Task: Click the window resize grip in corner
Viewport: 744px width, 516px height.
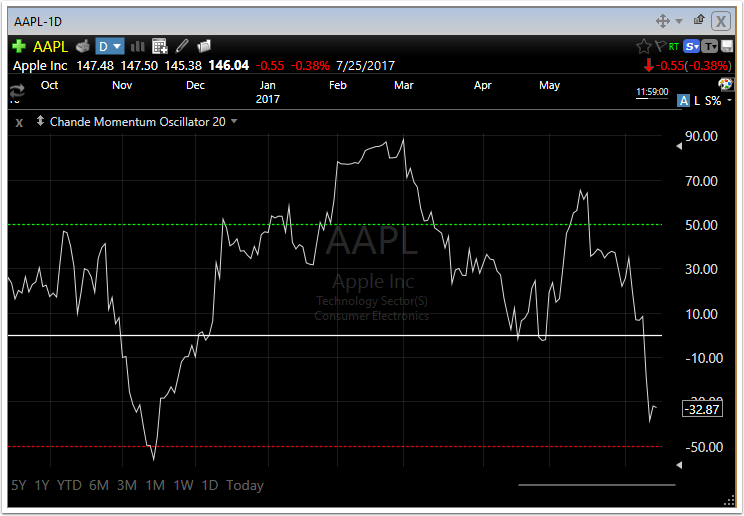Action: (x=728, y=501)
